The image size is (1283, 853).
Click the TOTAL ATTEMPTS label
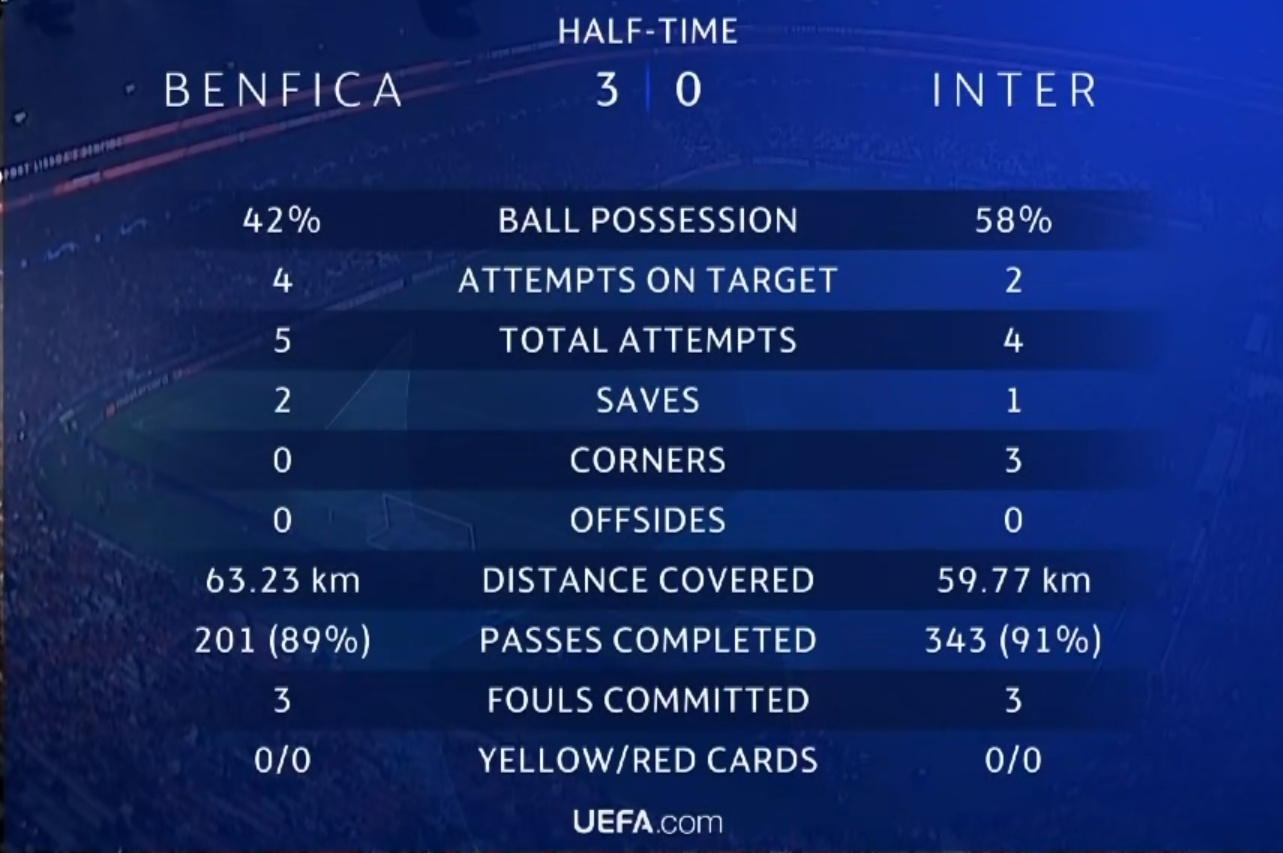[648, 340]
